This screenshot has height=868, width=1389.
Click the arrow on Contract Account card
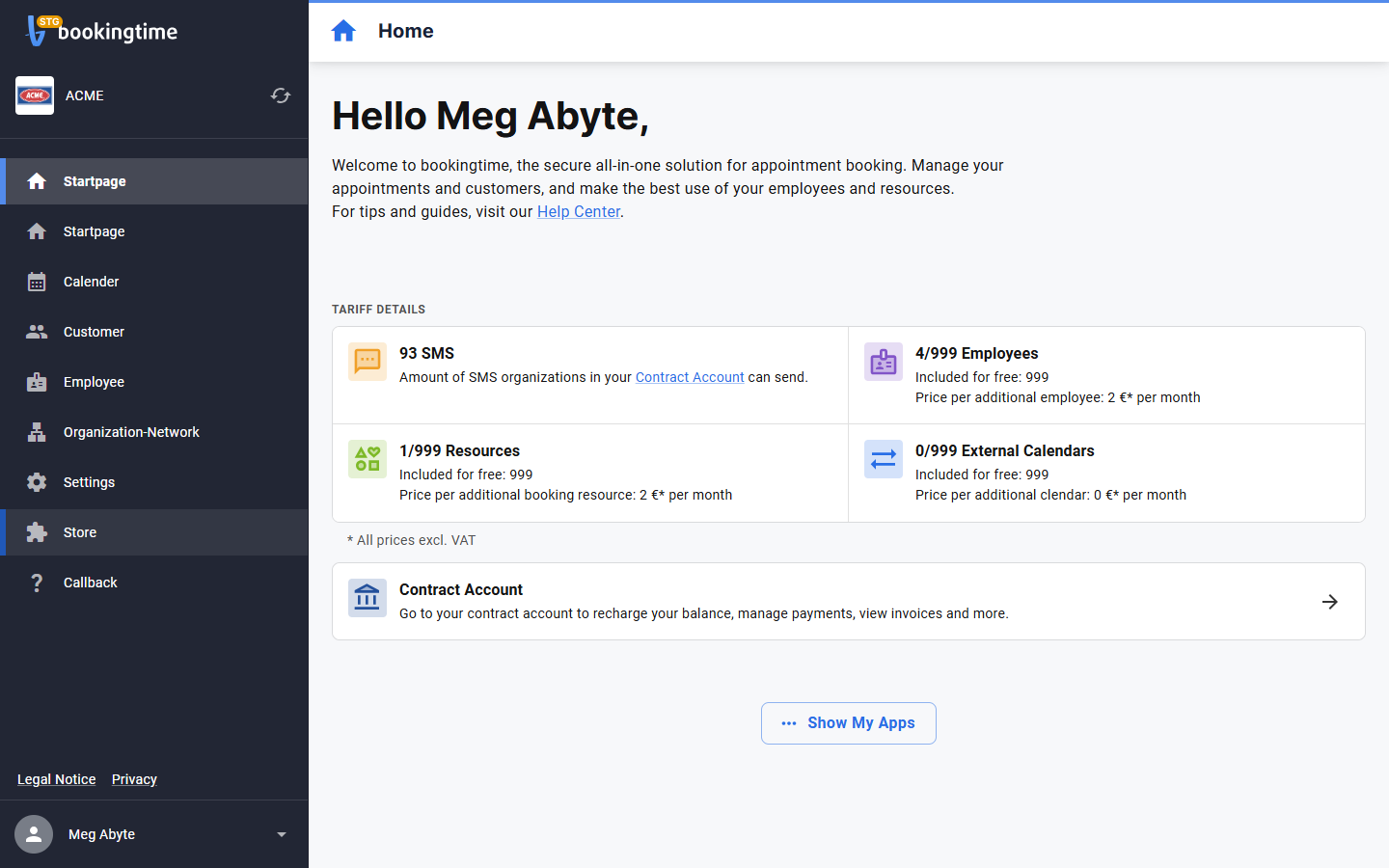pyautogui.click(x=1330, y=602)
